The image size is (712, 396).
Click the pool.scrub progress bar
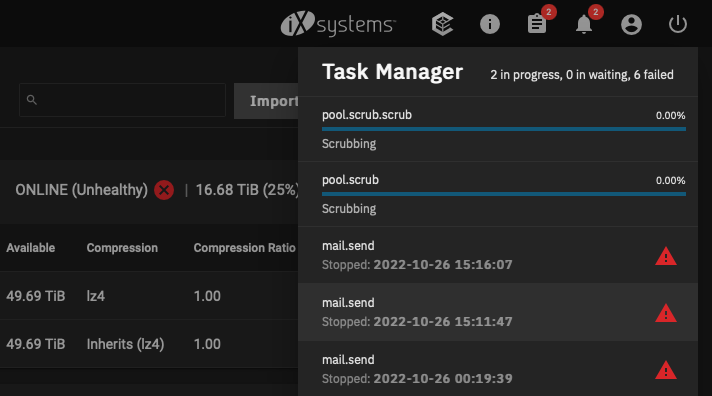coord(504,194)
